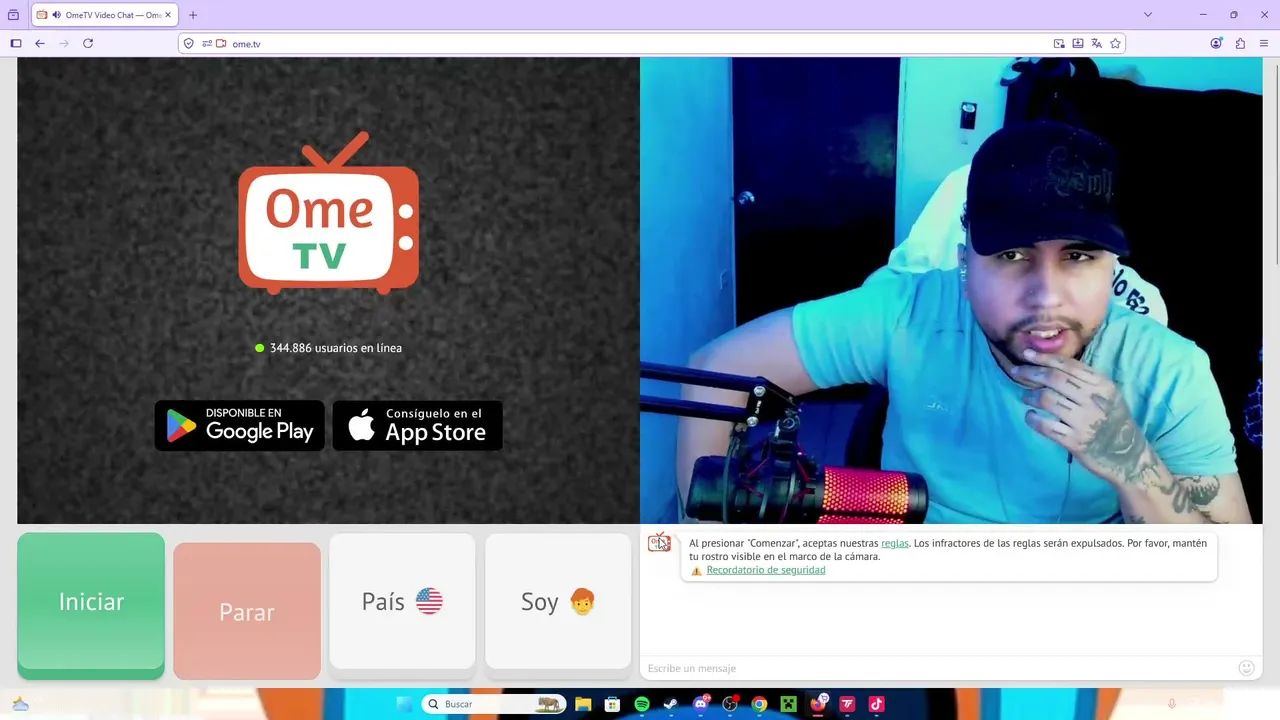Click the weather widget on the taskbar

20,704
